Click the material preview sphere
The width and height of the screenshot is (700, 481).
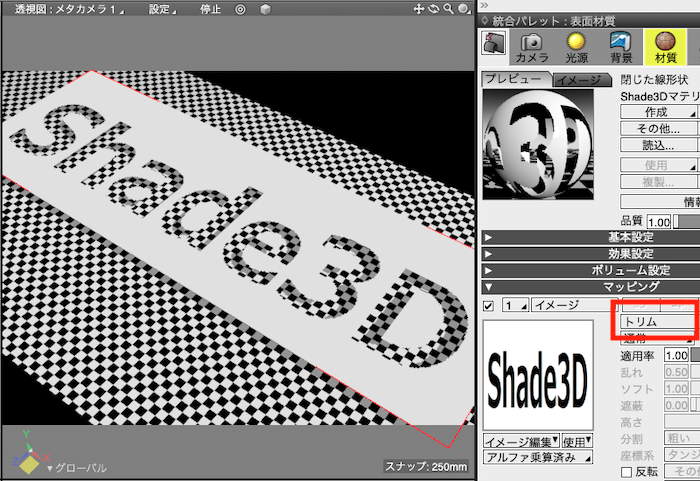tap(538, 144)
